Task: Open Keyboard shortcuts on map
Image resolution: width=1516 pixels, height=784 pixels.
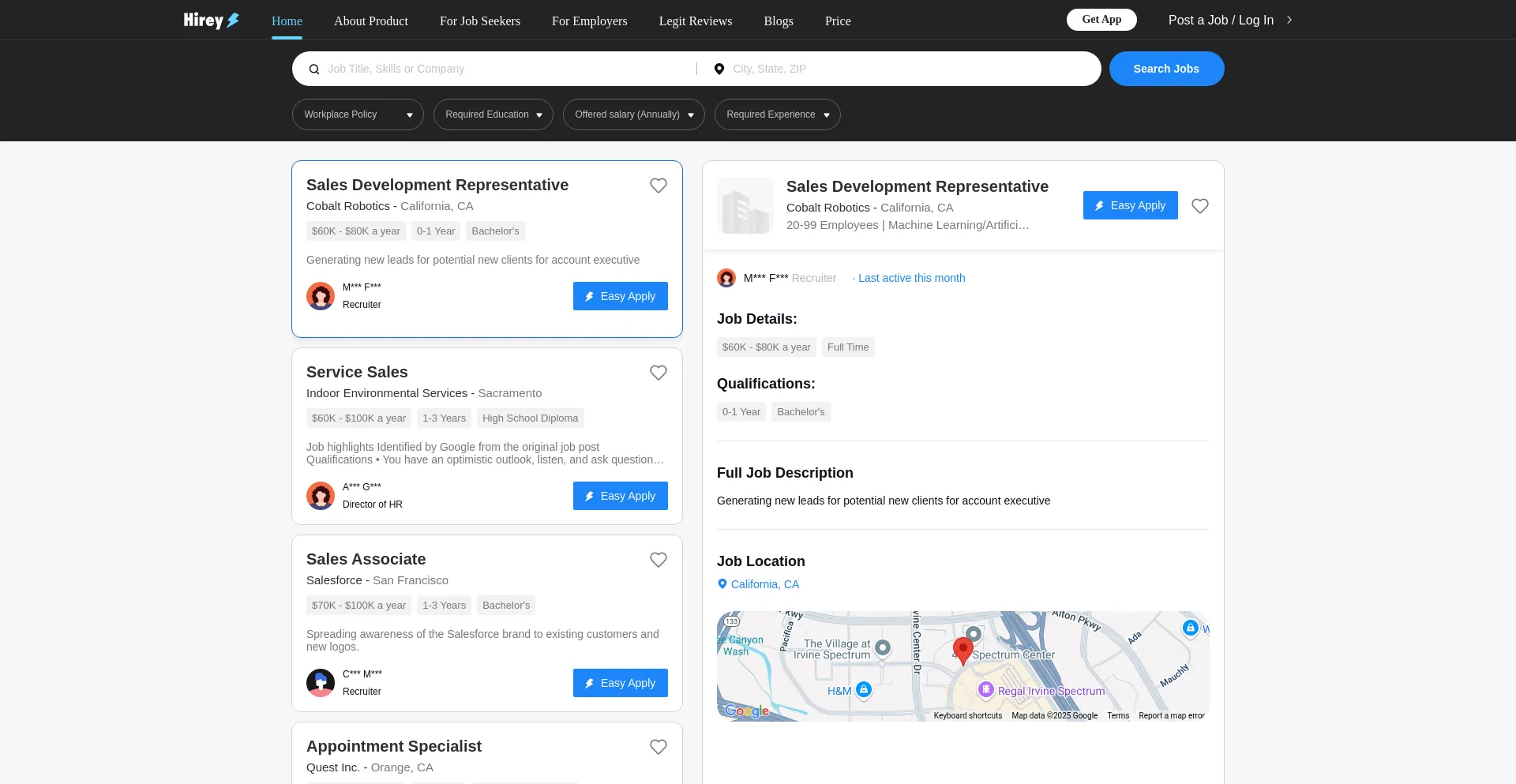Action: (x=968, y=716)
